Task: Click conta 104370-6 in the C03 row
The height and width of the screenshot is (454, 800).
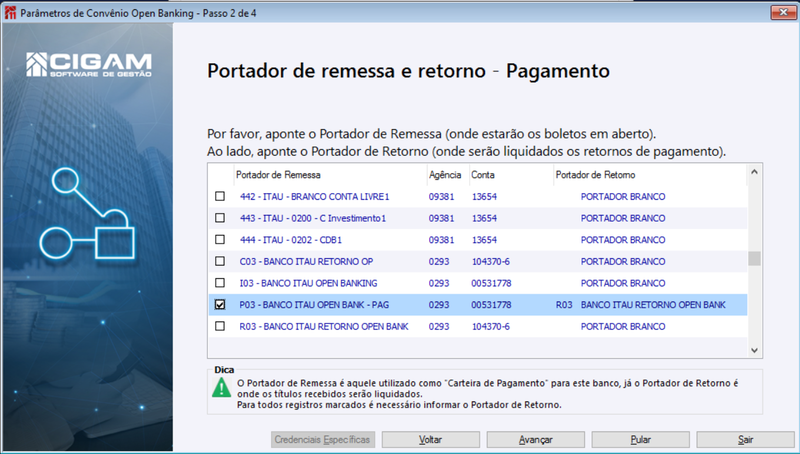Action: (490, 262)
